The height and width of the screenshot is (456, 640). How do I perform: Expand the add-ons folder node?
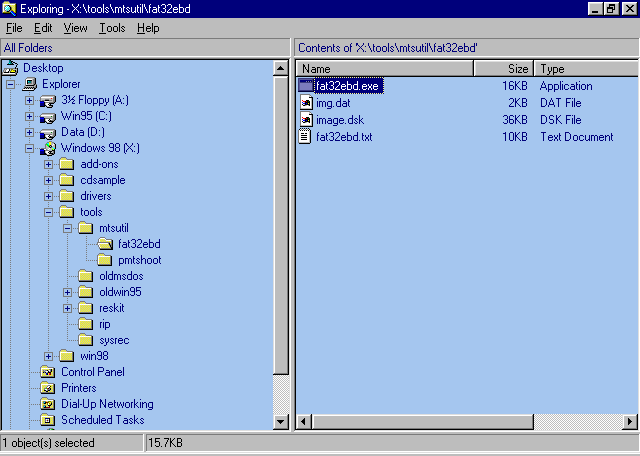49,164
